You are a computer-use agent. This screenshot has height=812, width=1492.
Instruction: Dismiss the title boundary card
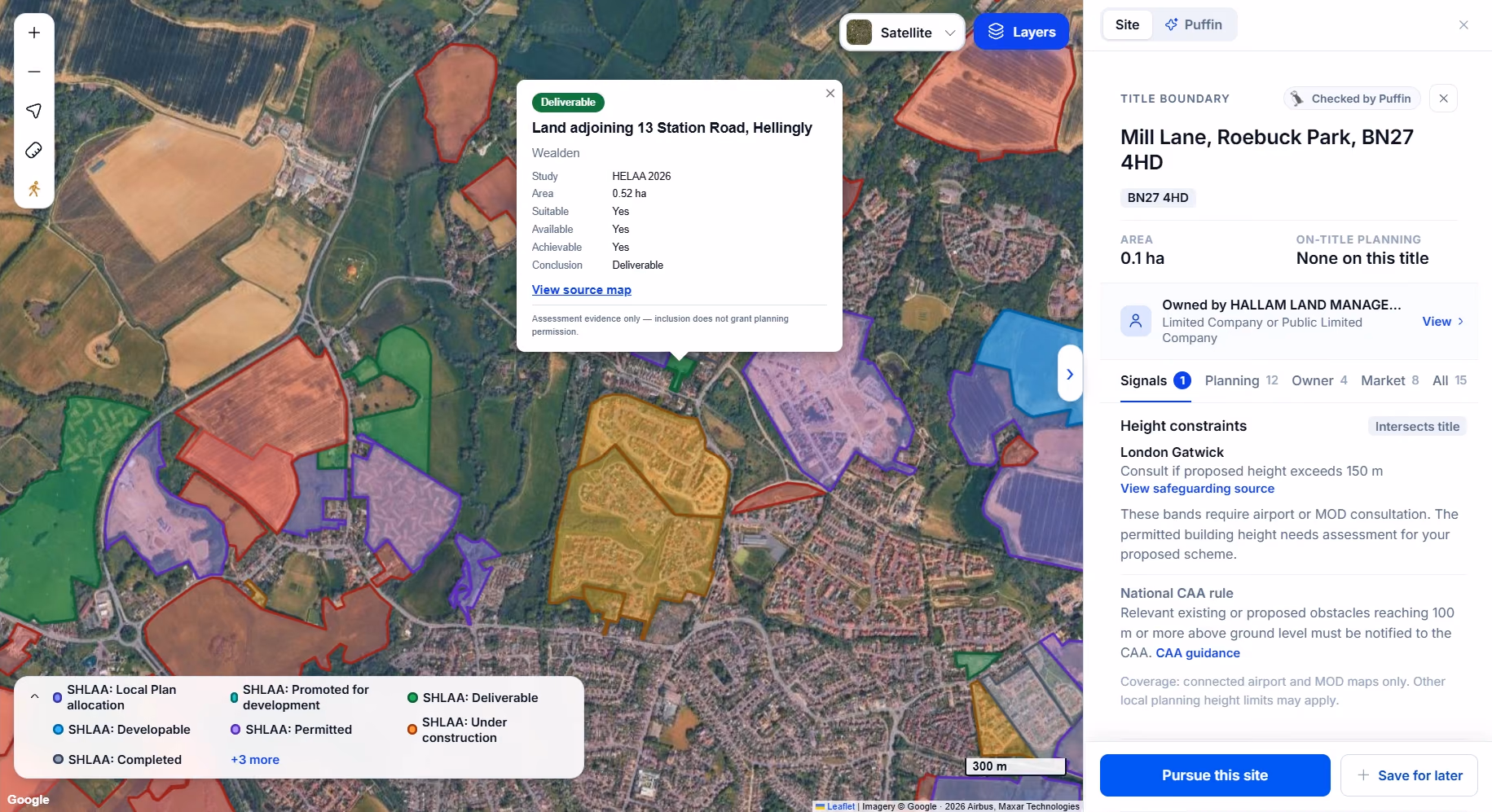pos(1443,99)
